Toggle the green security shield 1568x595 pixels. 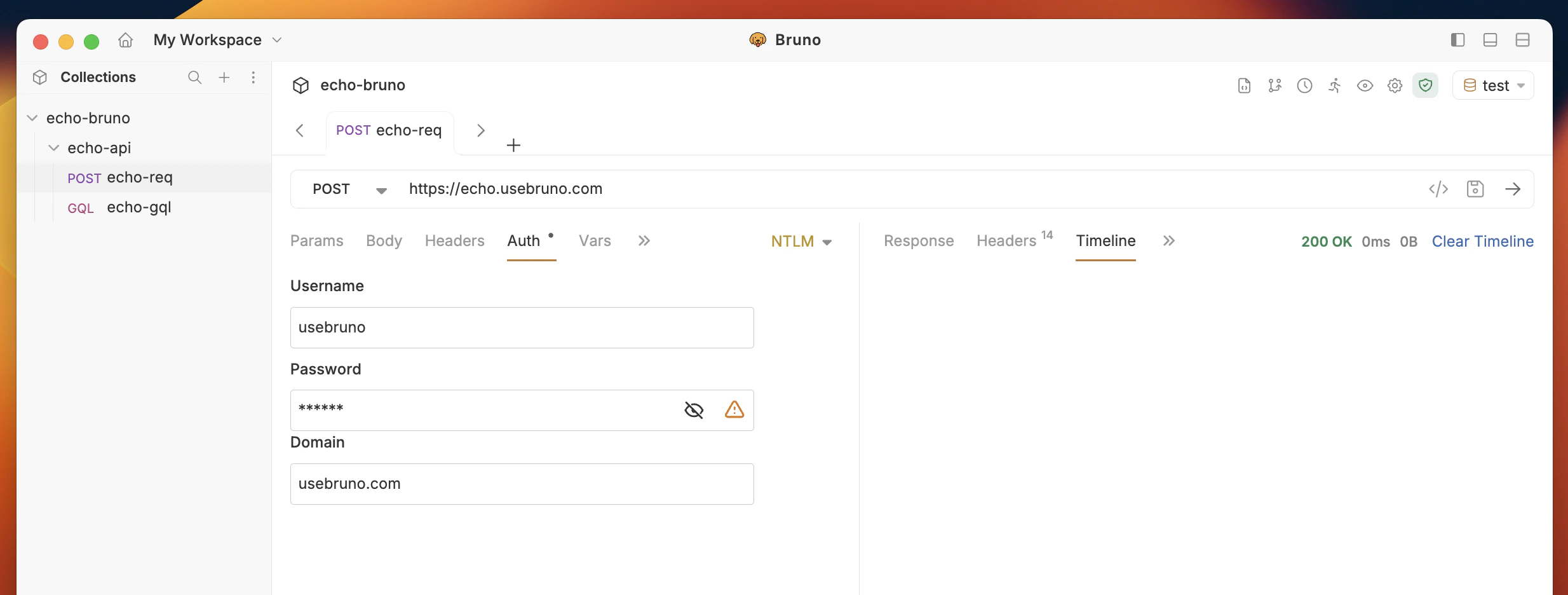1425,85
